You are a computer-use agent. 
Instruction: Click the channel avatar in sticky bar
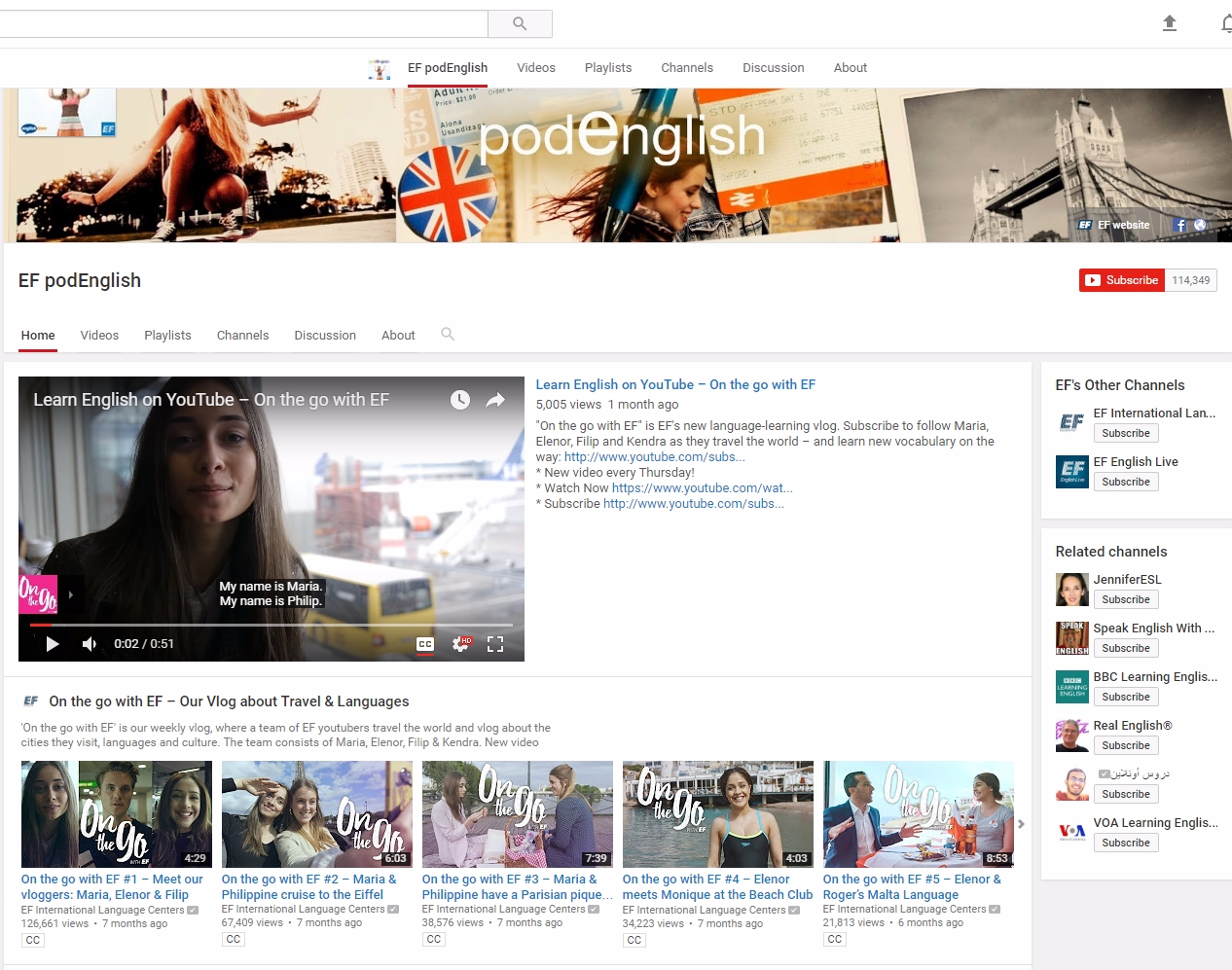tap(380, 68)
